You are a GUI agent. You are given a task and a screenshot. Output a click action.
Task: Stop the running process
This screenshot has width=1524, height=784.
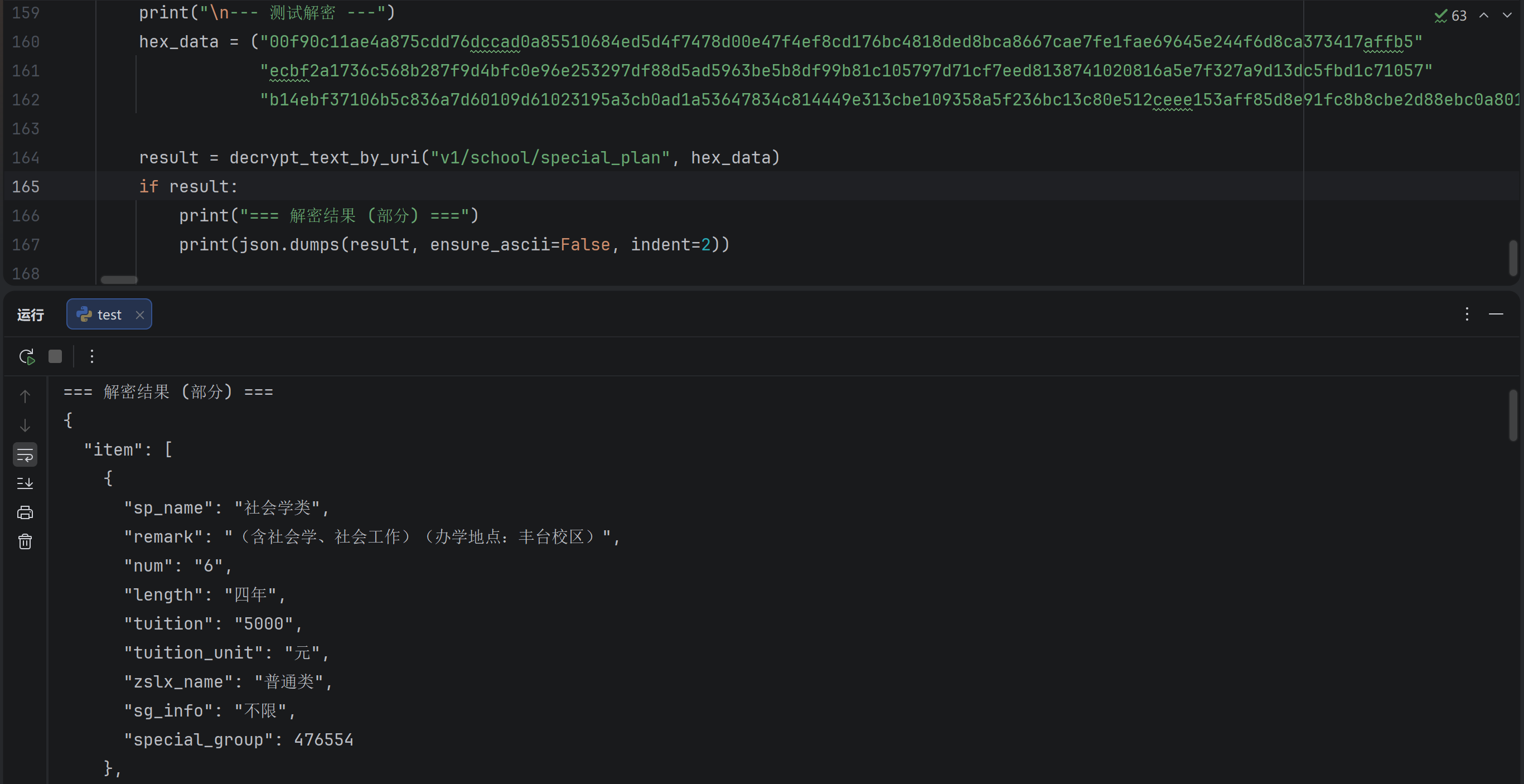coord(55,356)
